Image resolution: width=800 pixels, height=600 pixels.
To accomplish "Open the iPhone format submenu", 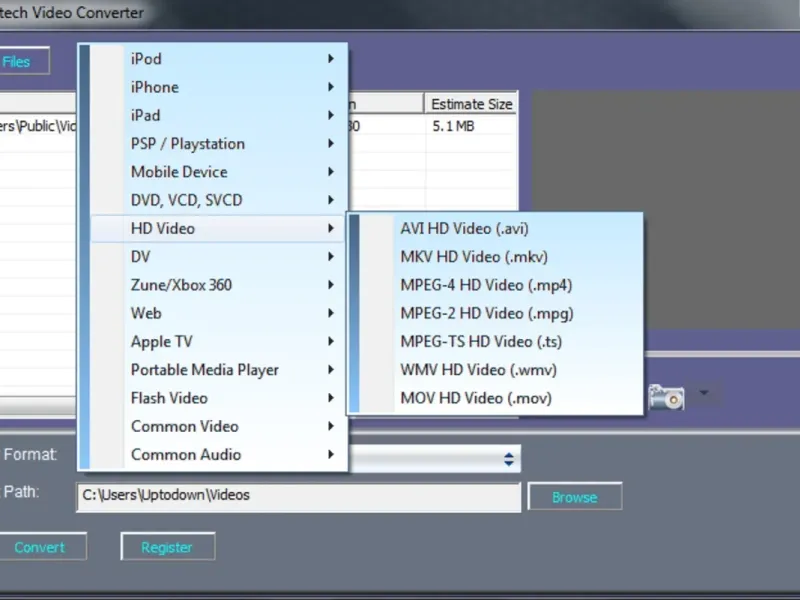I will [219, 87].
